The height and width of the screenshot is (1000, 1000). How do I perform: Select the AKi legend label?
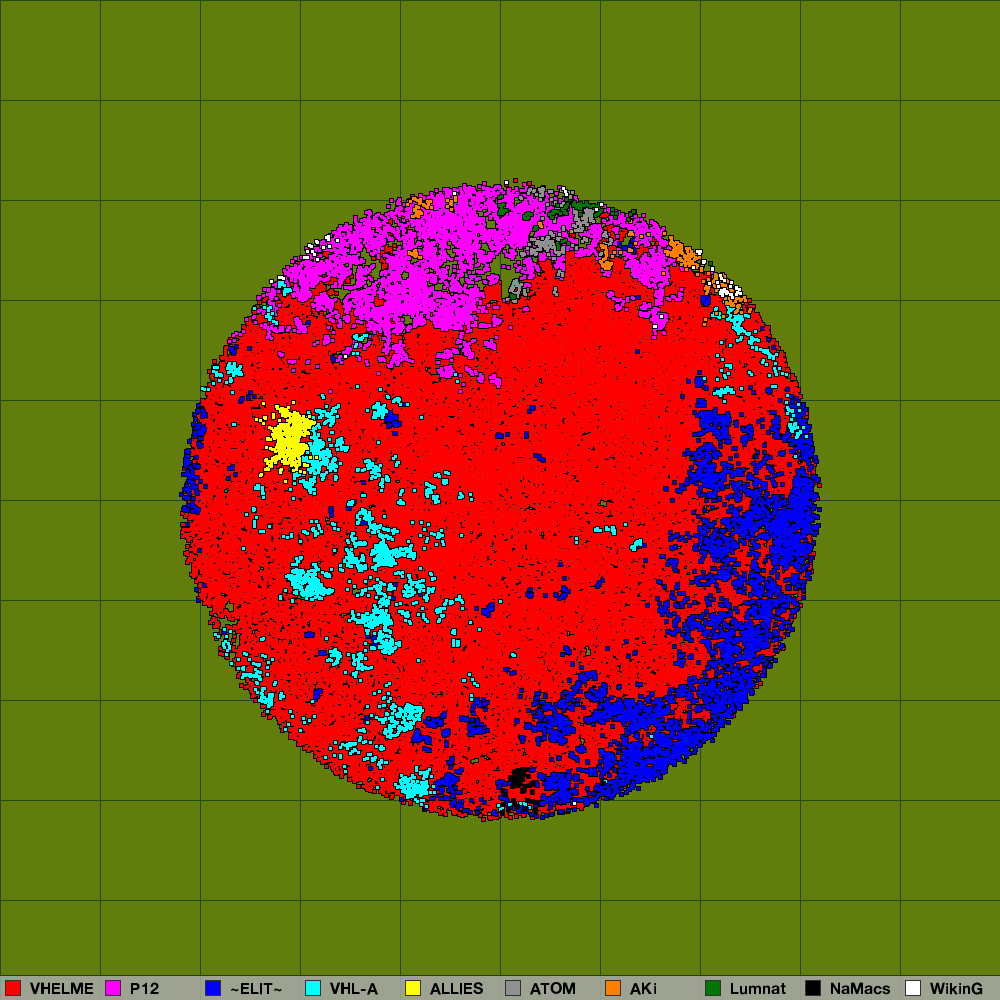[x=643, y=989]
